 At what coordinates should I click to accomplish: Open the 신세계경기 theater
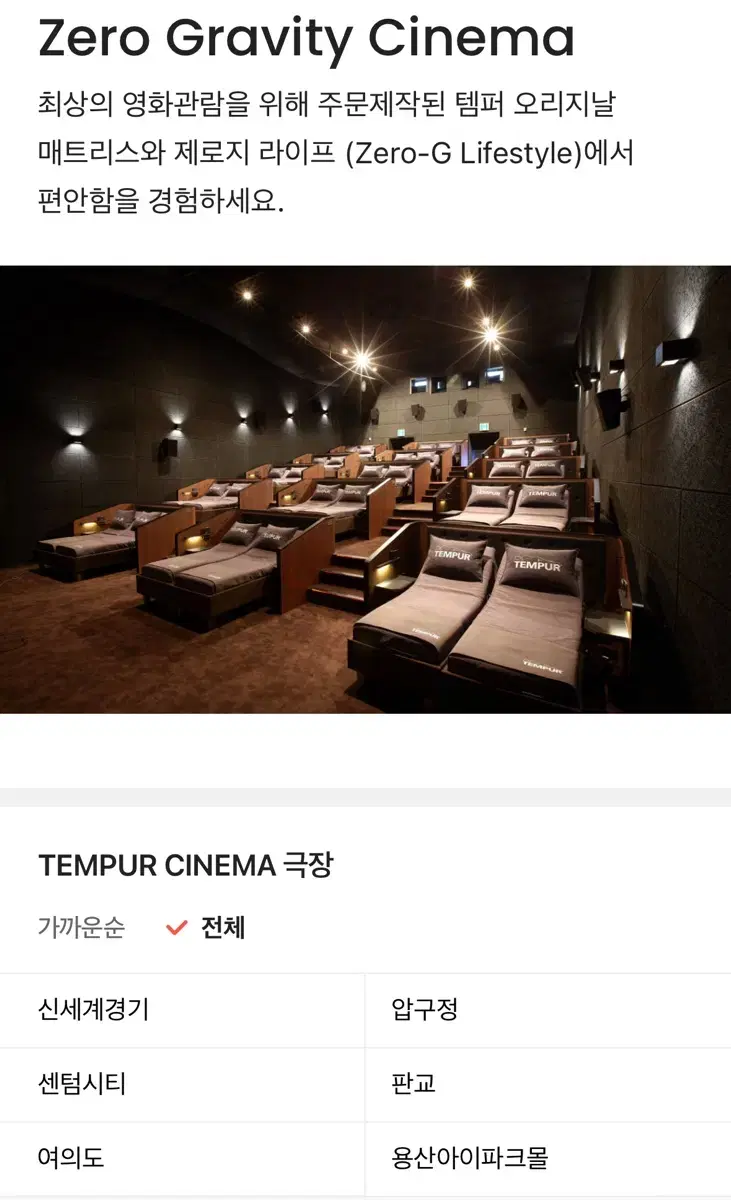click(182, 1010)
